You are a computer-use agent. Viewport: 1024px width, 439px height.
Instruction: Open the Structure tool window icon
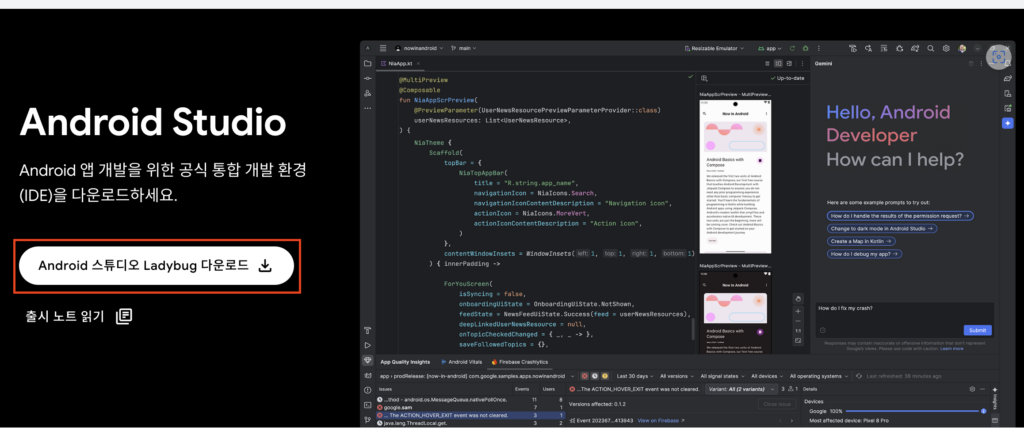(x=368, y=93)
